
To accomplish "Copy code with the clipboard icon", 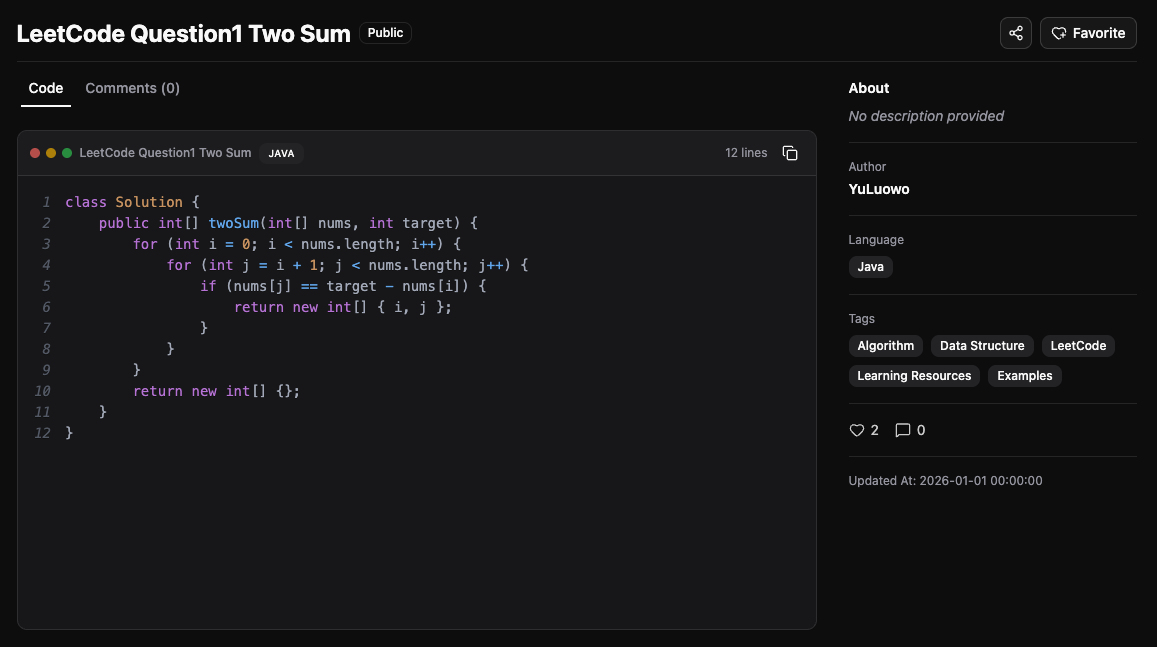I will (x=790, y=153).
